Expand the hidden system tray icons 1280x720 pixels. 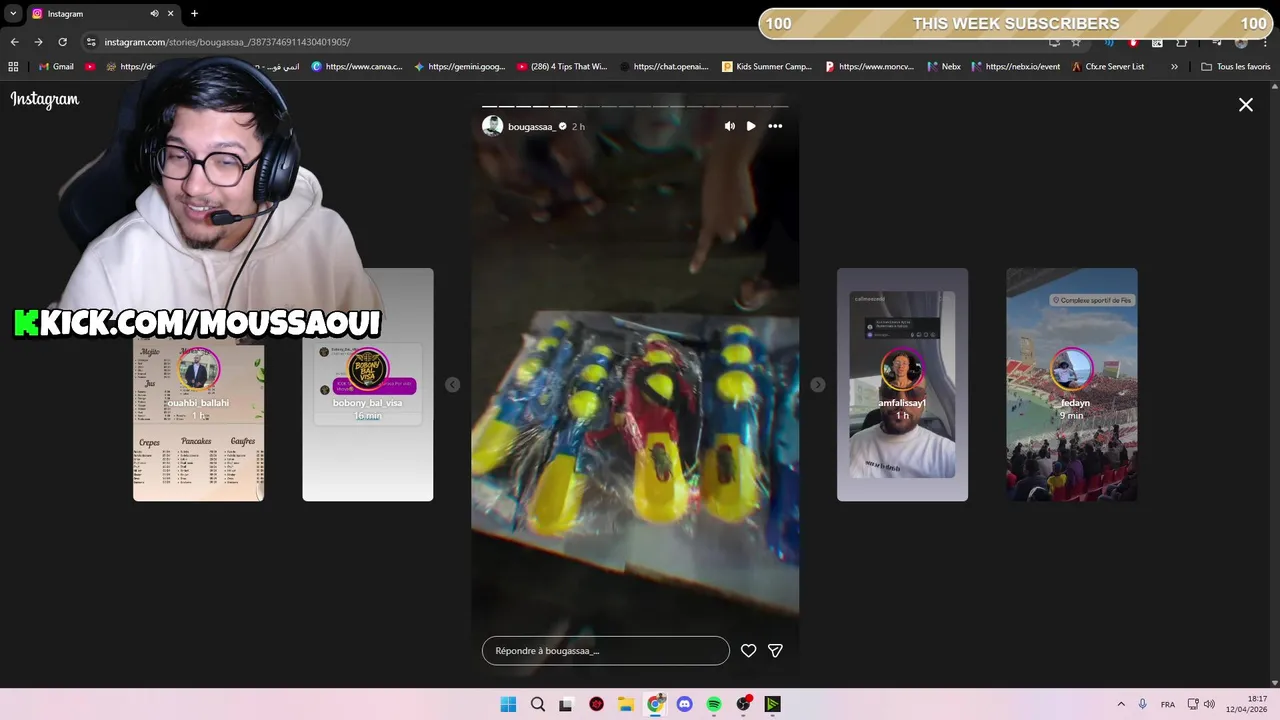click(1121, 704)
